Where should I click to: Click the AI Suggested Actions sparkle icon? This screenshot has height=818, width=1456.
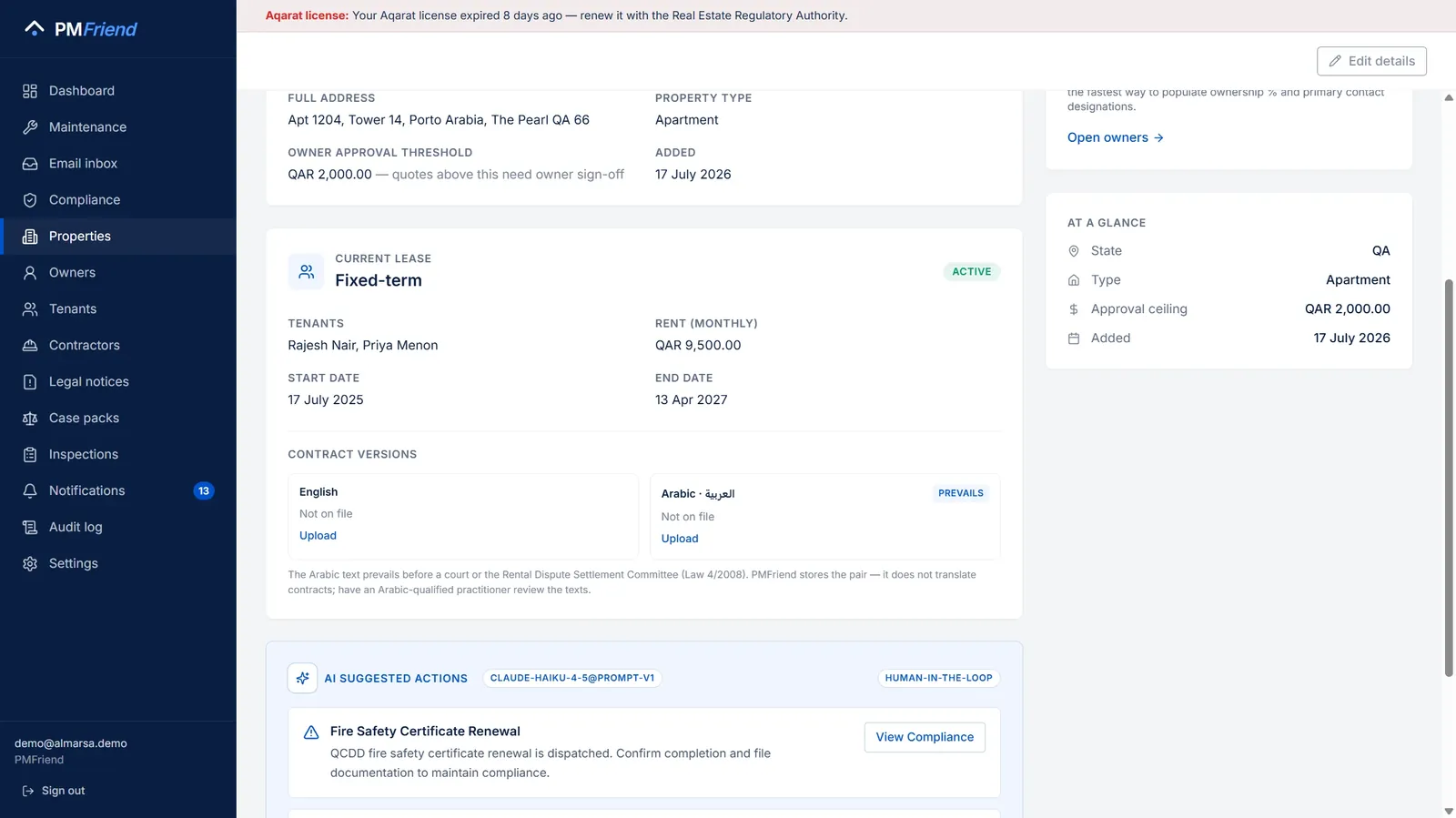tap(302, 678)
